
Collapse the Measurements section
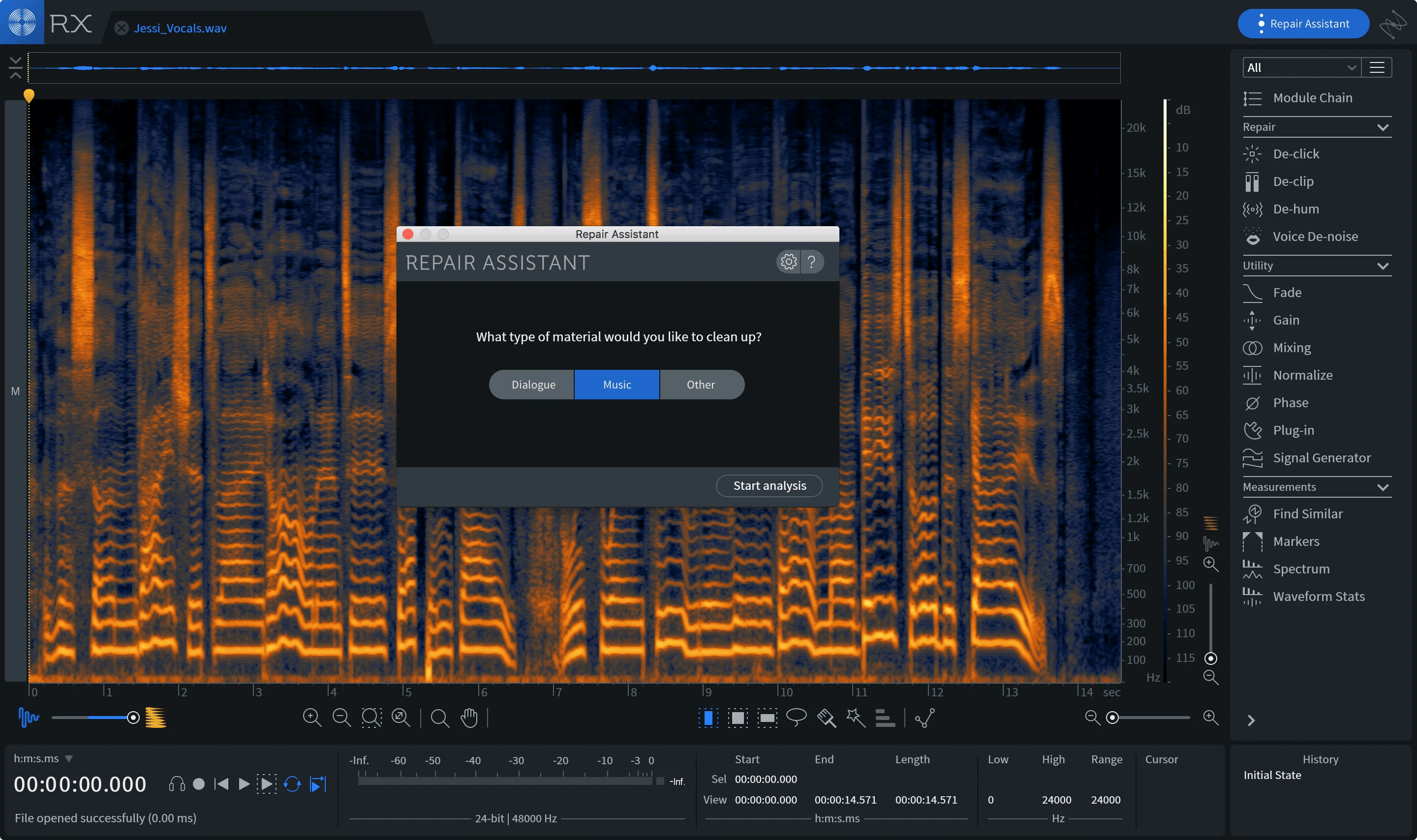tap(1383, 487)
